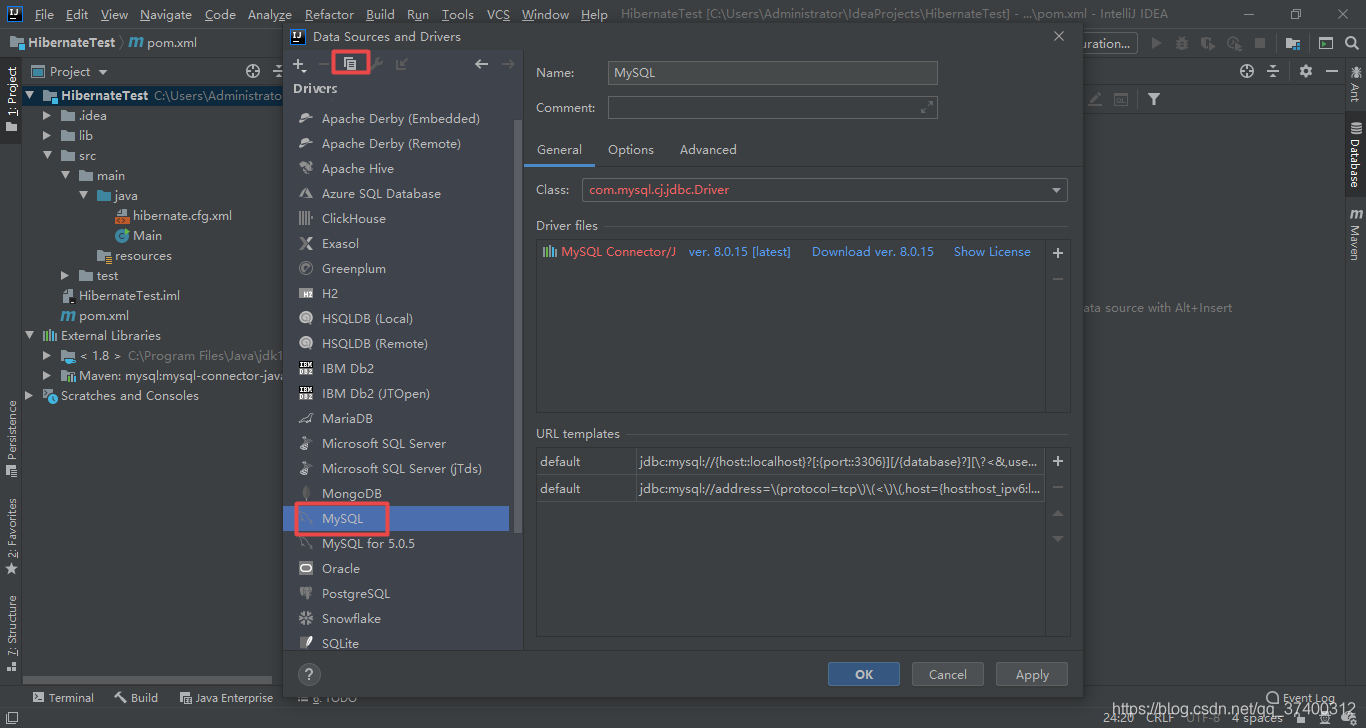The width and height of the screenshot is (1366, 728).
Task: Open Database panel gear settings
Action: click(1305, 71)
